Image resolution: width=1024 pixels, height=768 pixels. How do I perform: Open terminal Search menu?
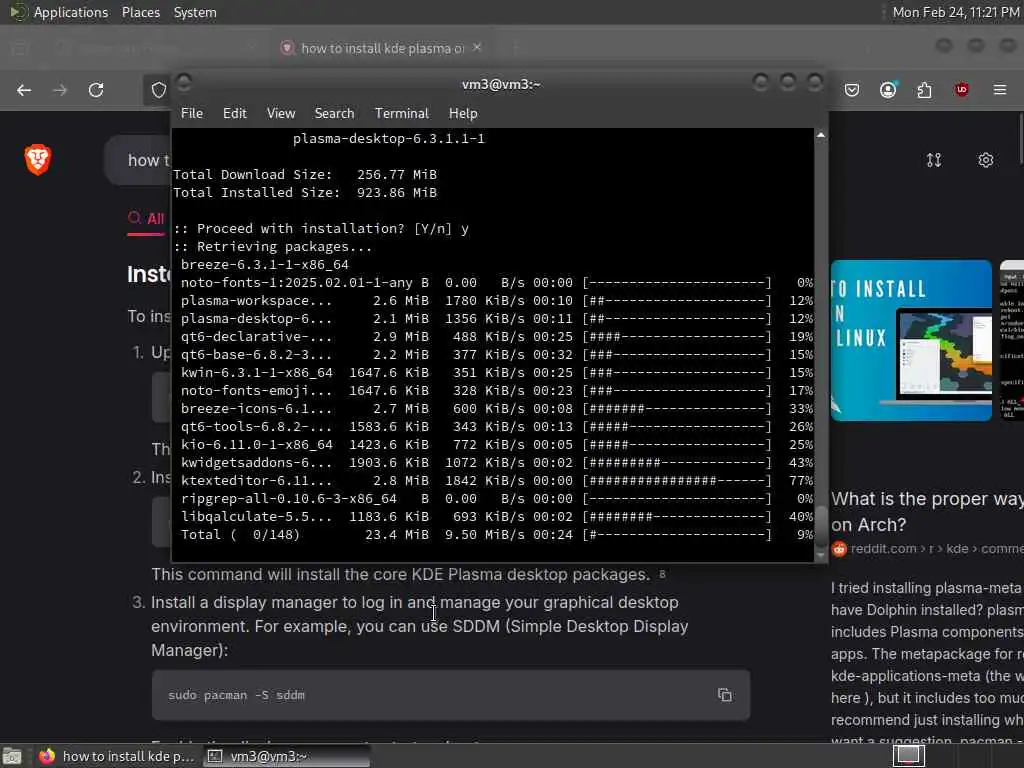(334, 114)
